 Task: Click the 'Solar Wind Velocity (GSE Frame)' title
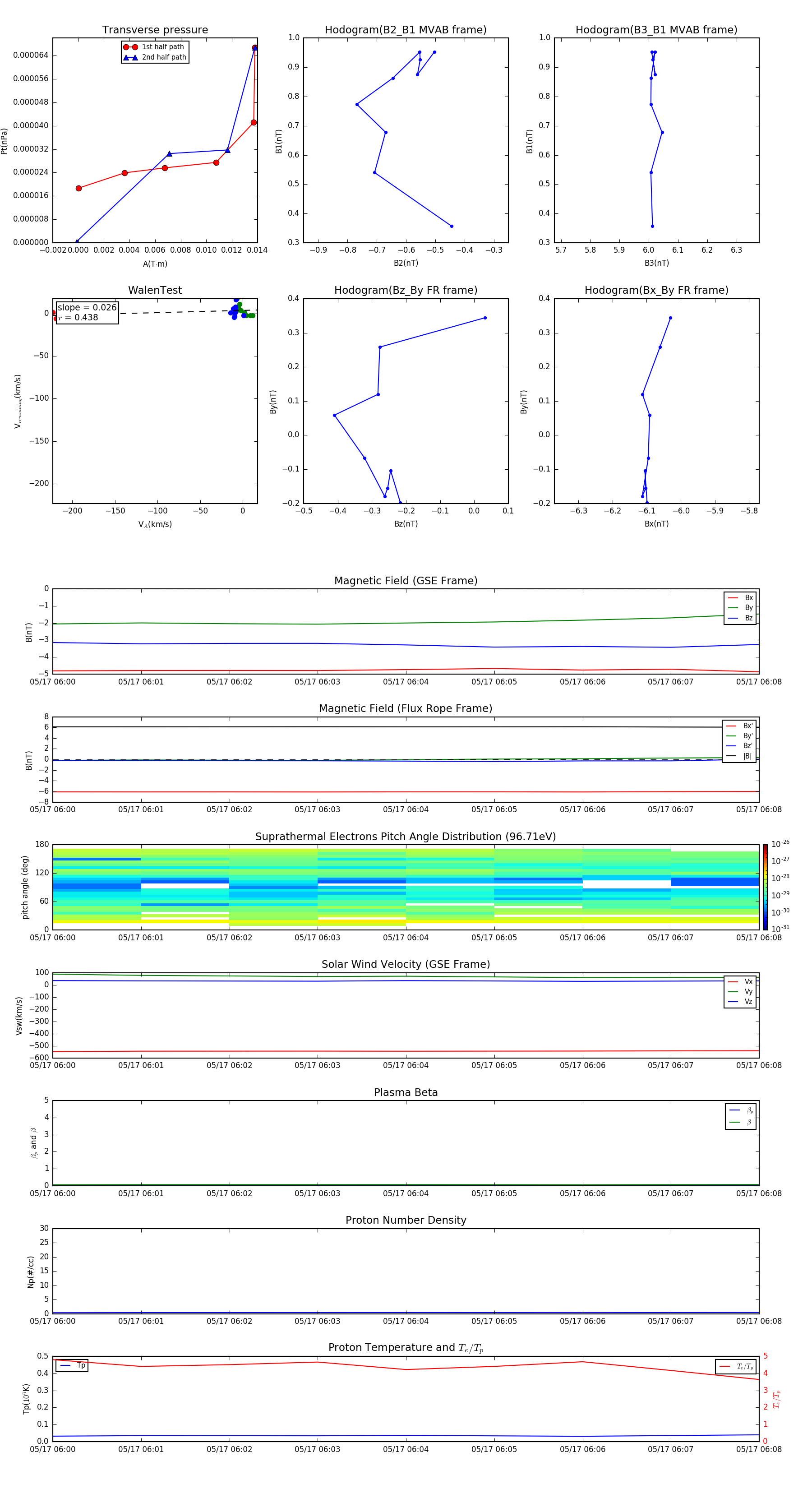click(x=406, y=965)
